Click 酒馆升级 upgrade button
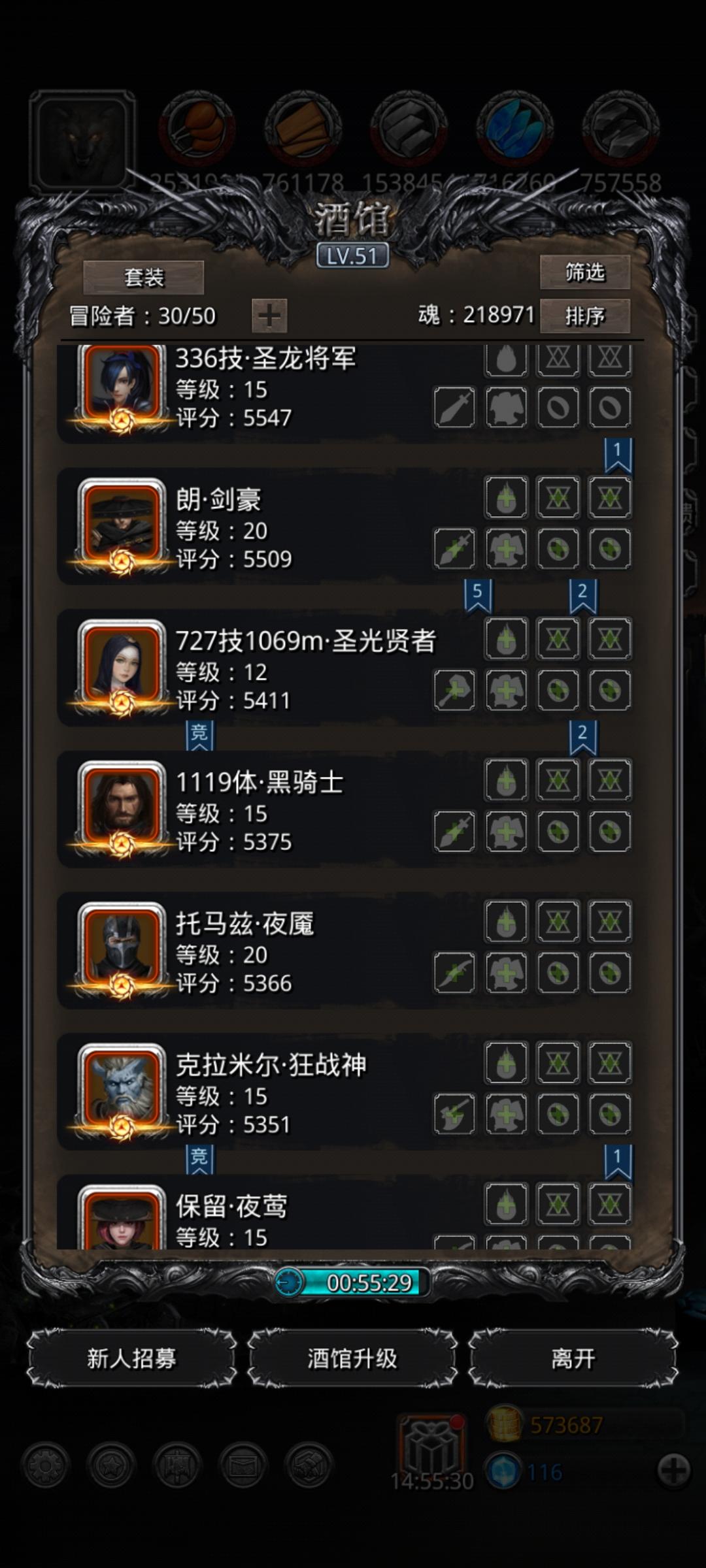 point(352,1359)
